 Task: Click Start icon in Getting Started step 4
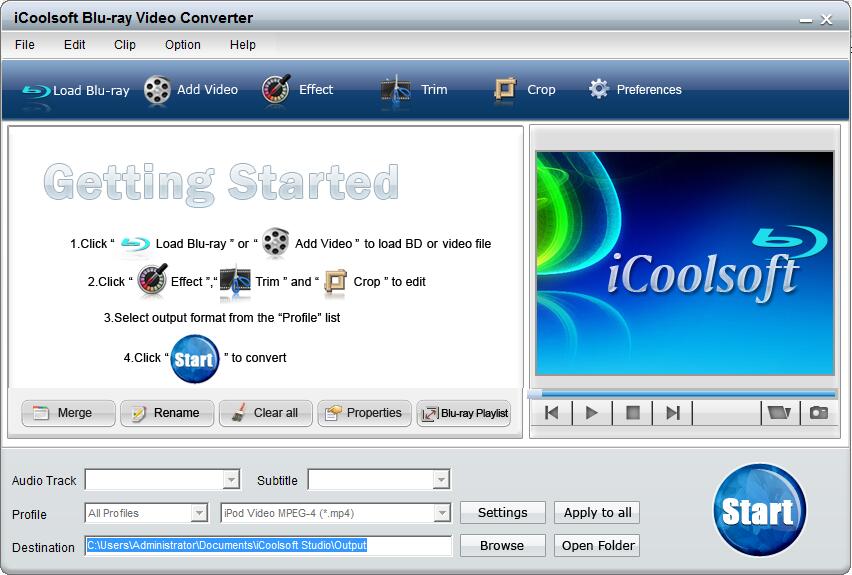[x=195, y=359]
